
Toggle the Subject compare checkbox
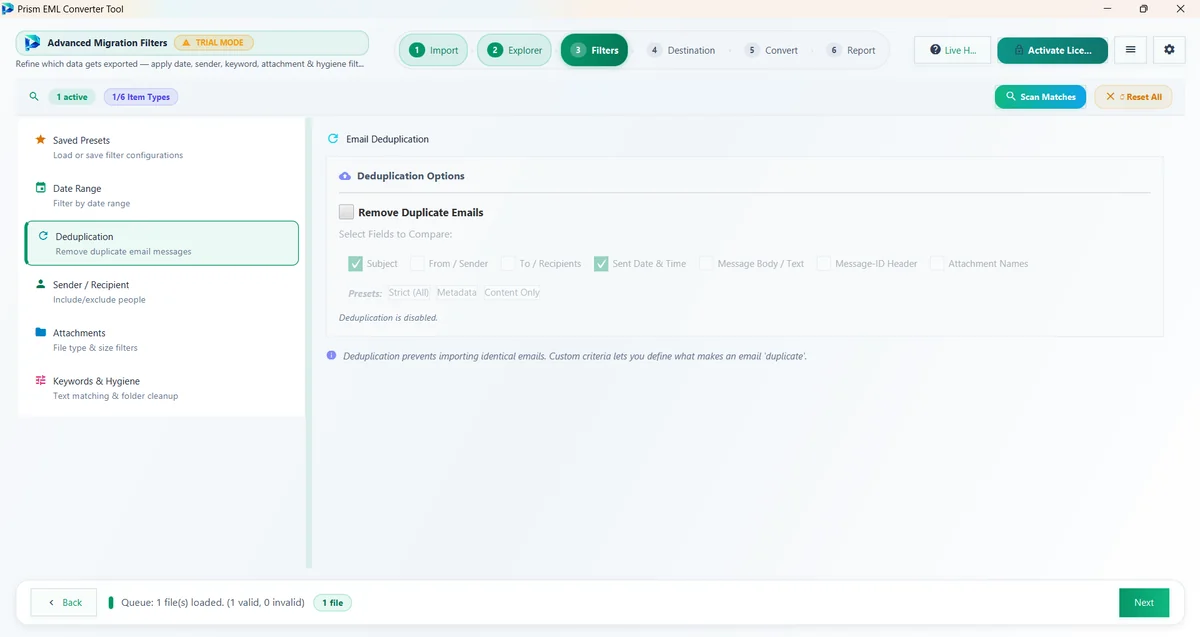(x=355, y=264)
